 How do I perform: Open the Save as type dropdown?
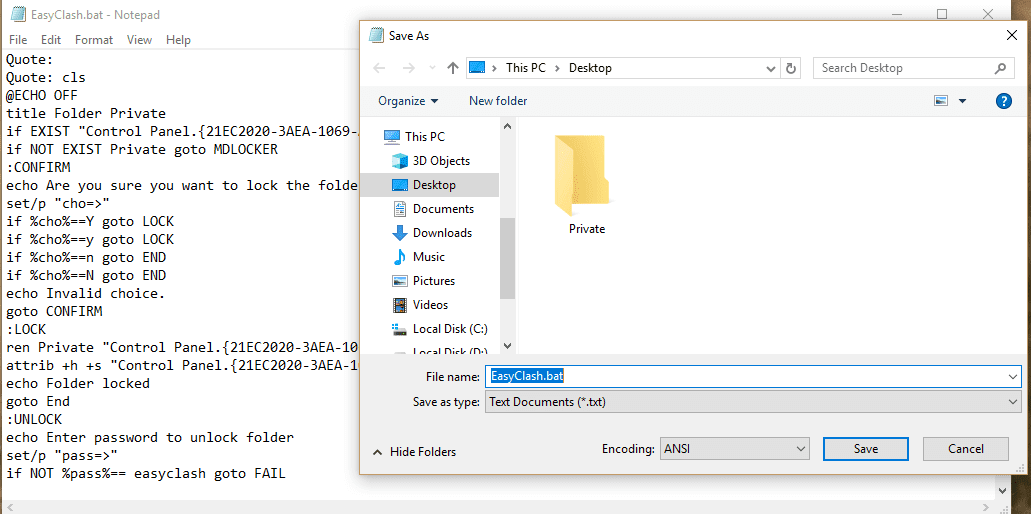753,402
